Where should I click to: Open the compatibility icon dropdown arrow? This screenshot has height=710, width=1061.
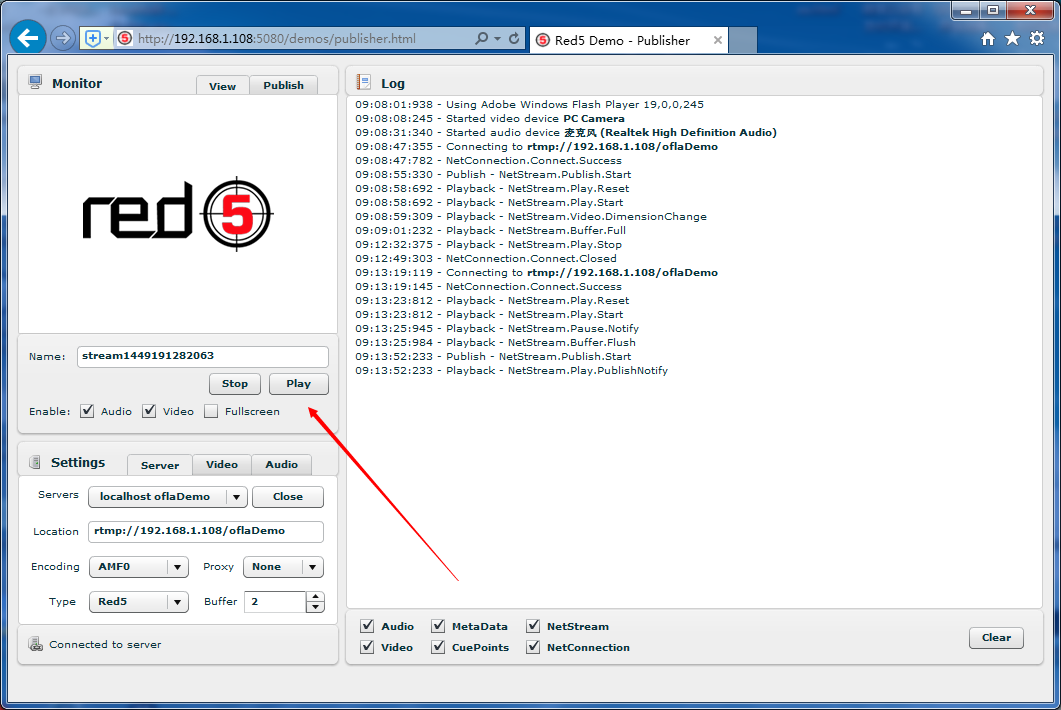click(106, 39)
